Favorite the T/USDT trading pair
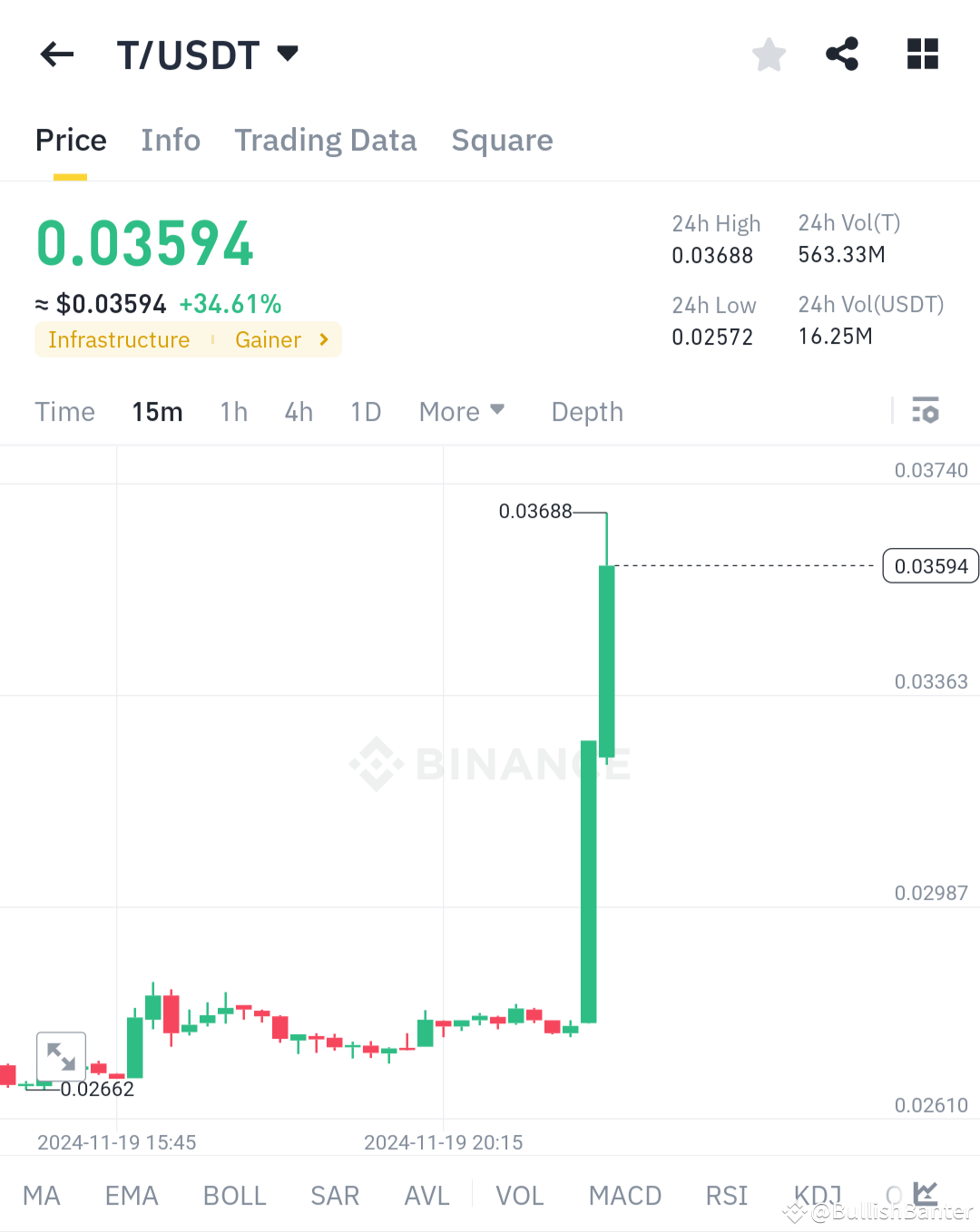Viewport: 980px width, 1232px height. (x=769, y=54)
